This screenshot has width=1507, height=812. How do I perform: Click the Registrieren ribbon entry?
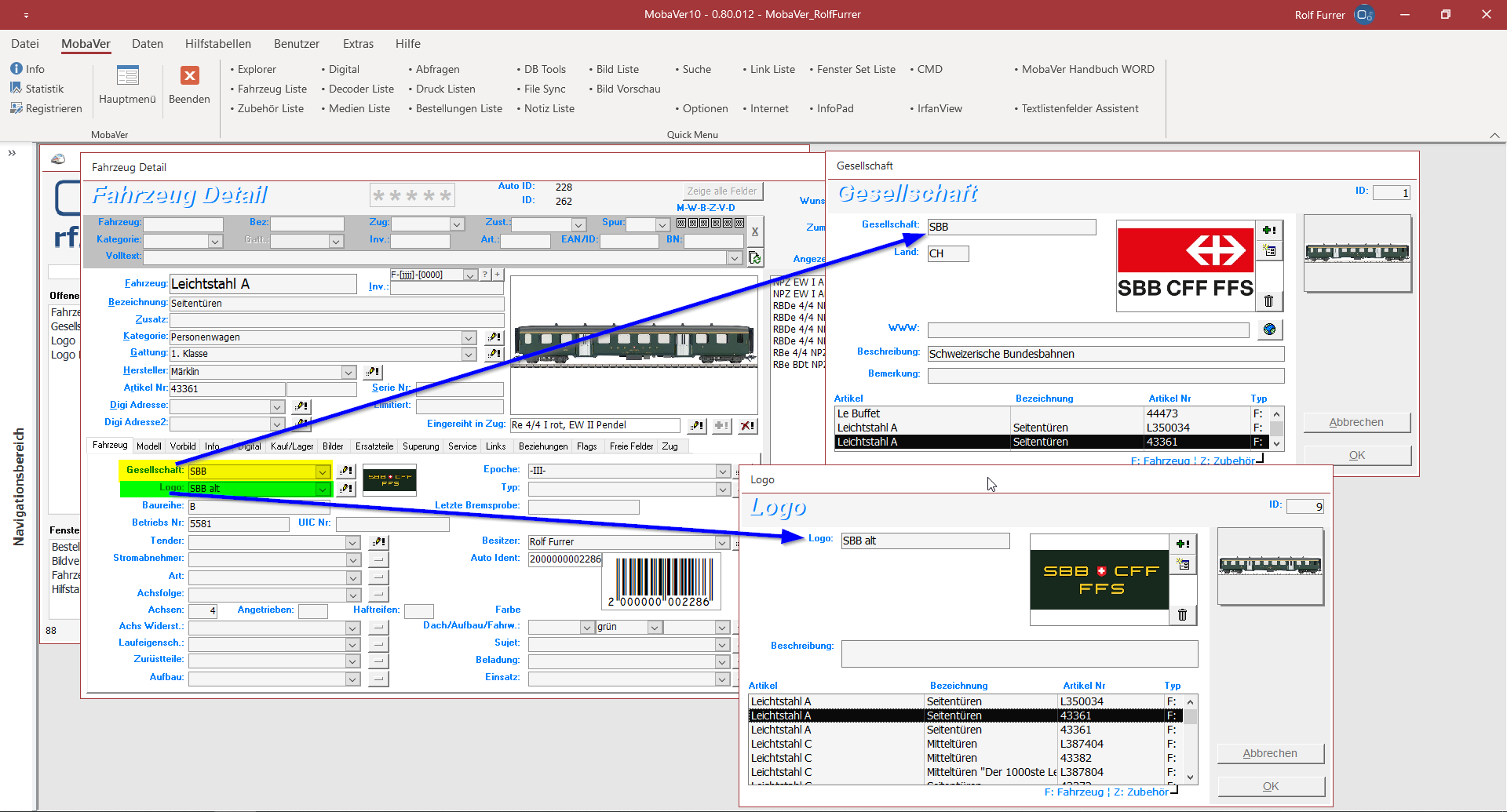tap(46, 108)
